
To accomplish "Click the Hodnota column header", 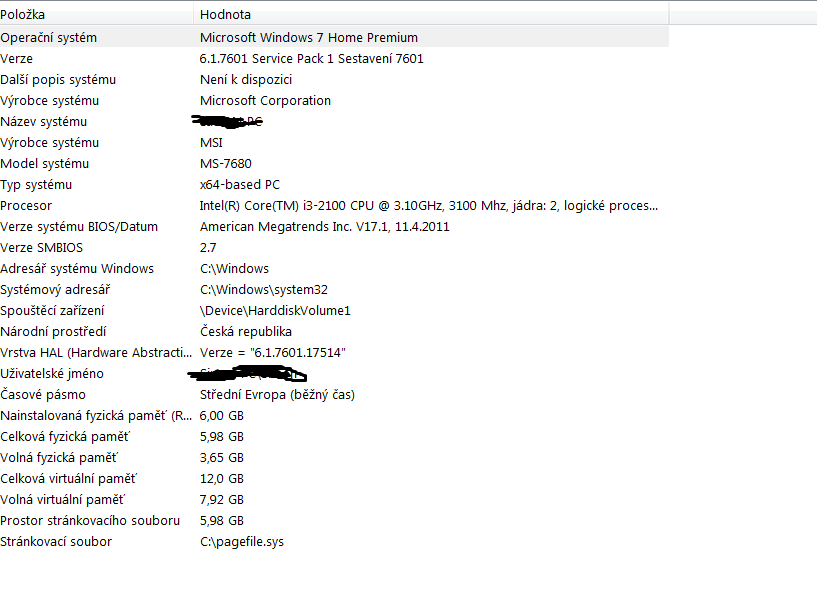I will tap(431, 15).
